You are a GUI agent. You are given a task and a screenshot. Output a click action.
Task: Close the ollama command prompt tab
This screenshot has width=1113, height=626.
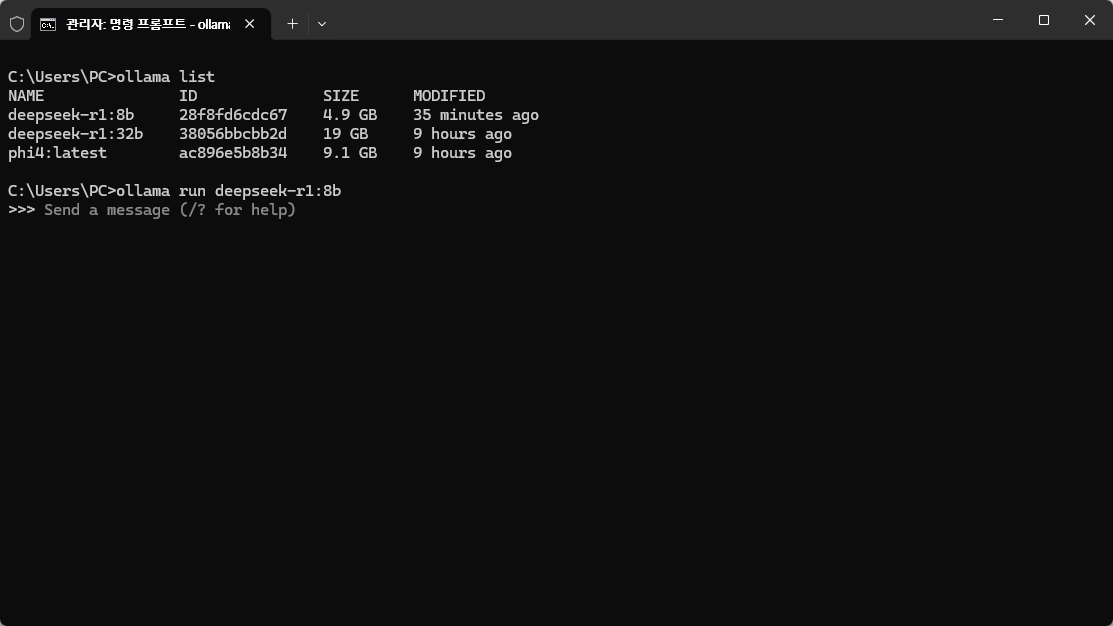pos(249,24)
